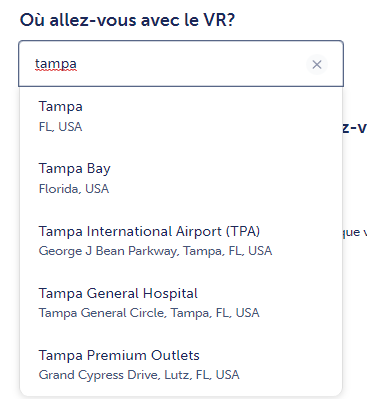Viewport: 367px width, 399px height.
Task: Click the typed word tampa in field
Action: (56, 64)
